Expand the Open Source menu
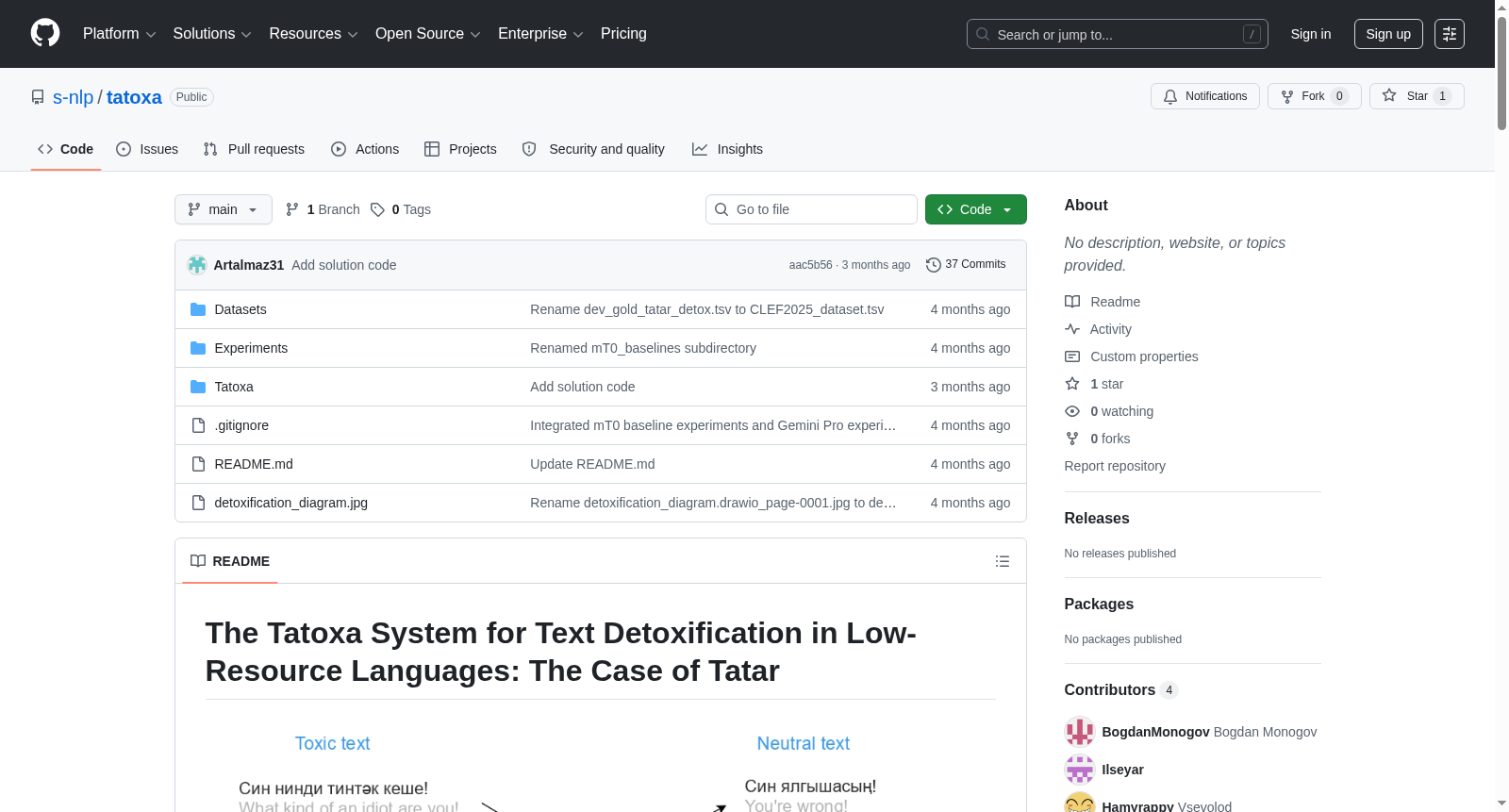 tap(428, 34)
